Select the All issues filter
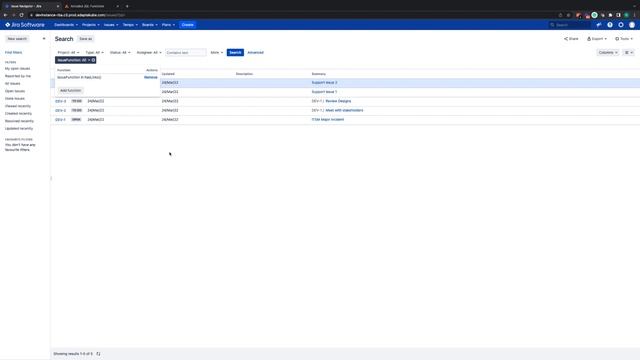Viewport: 640px width, 360px height. (13, 83)
